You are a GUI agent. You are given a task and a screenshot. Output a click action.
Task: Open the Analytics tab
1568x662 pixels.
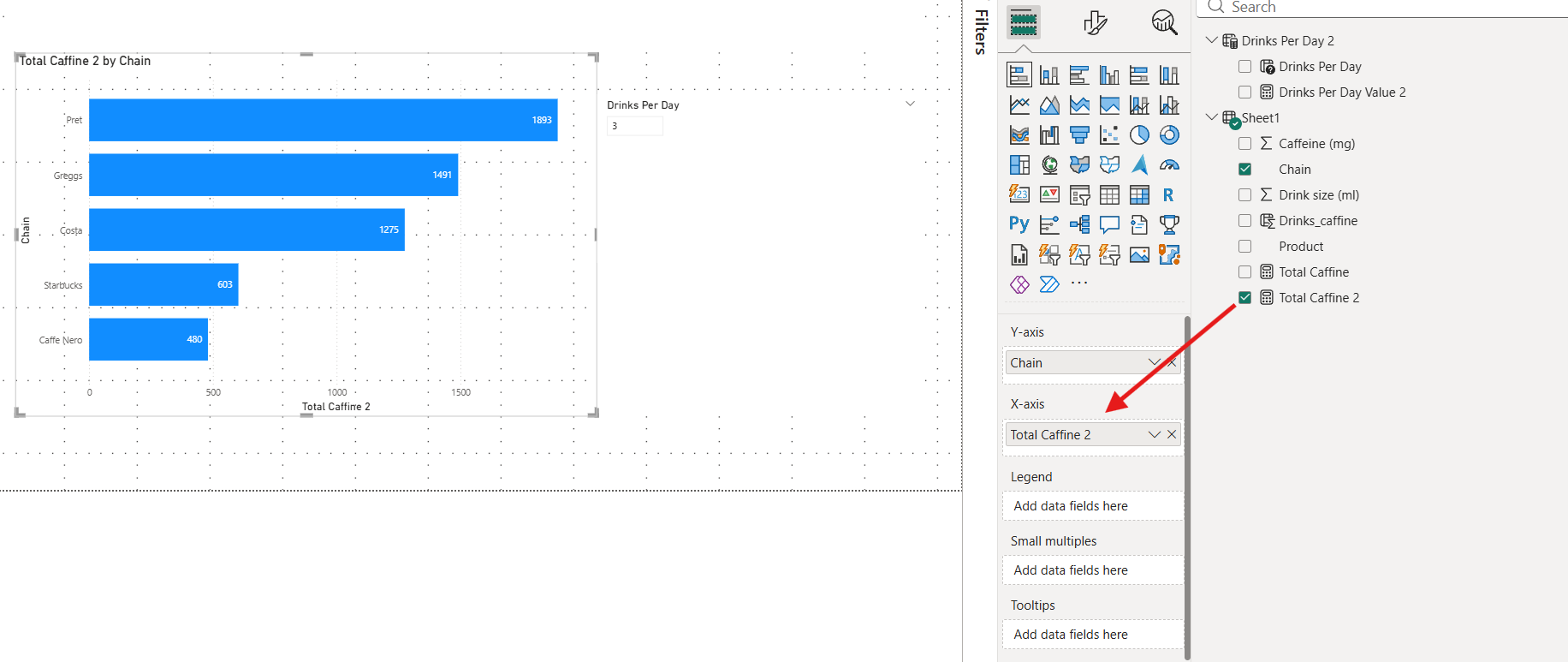(1165, 22)
